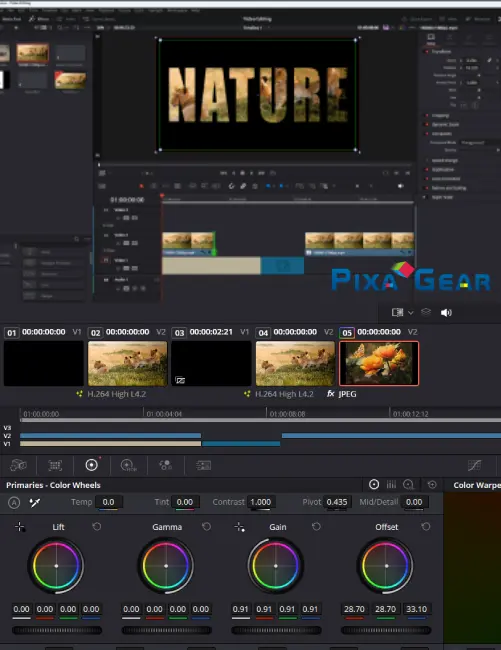Viewport: 501px width, 650px height.
Task: Click sparkle icon beside clip 02 codec
Action: click(x=80, y=393)
